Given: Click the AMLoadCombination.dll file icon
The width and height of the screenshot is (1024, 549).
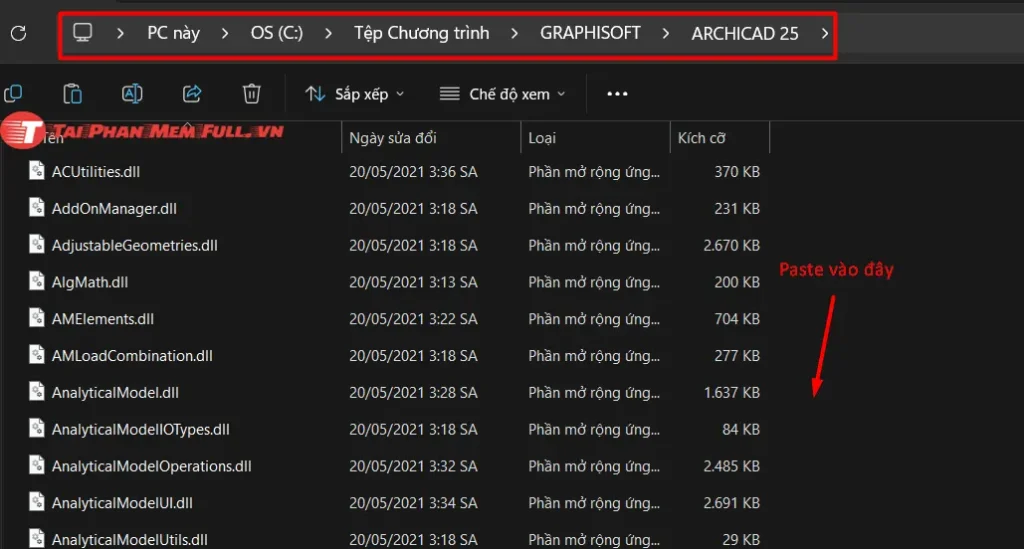Looking at the screenshot, I should pyautogui.click(x=37, y=355).
